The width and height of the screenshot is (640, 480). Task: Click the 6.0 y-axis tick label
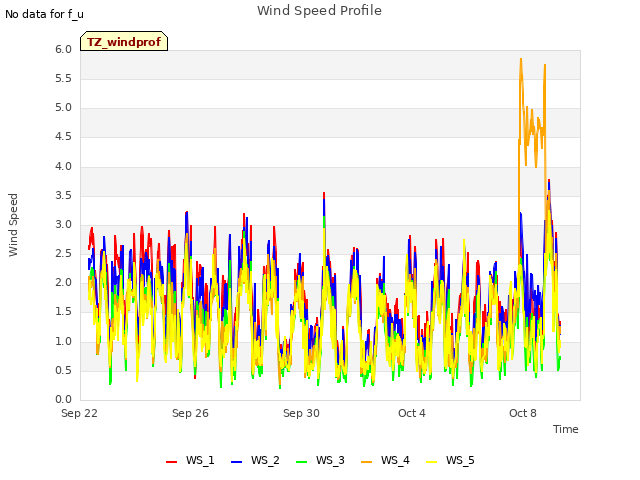click(x=63, y=49)
